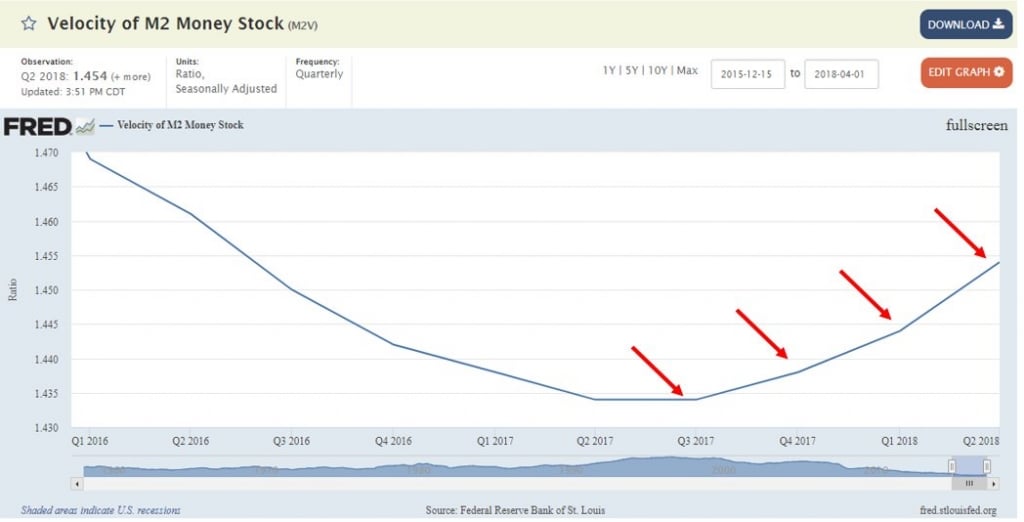Click the DOWNLOAD button
This screenshot has height=522, width=1024.
click(x=965, y=24)
